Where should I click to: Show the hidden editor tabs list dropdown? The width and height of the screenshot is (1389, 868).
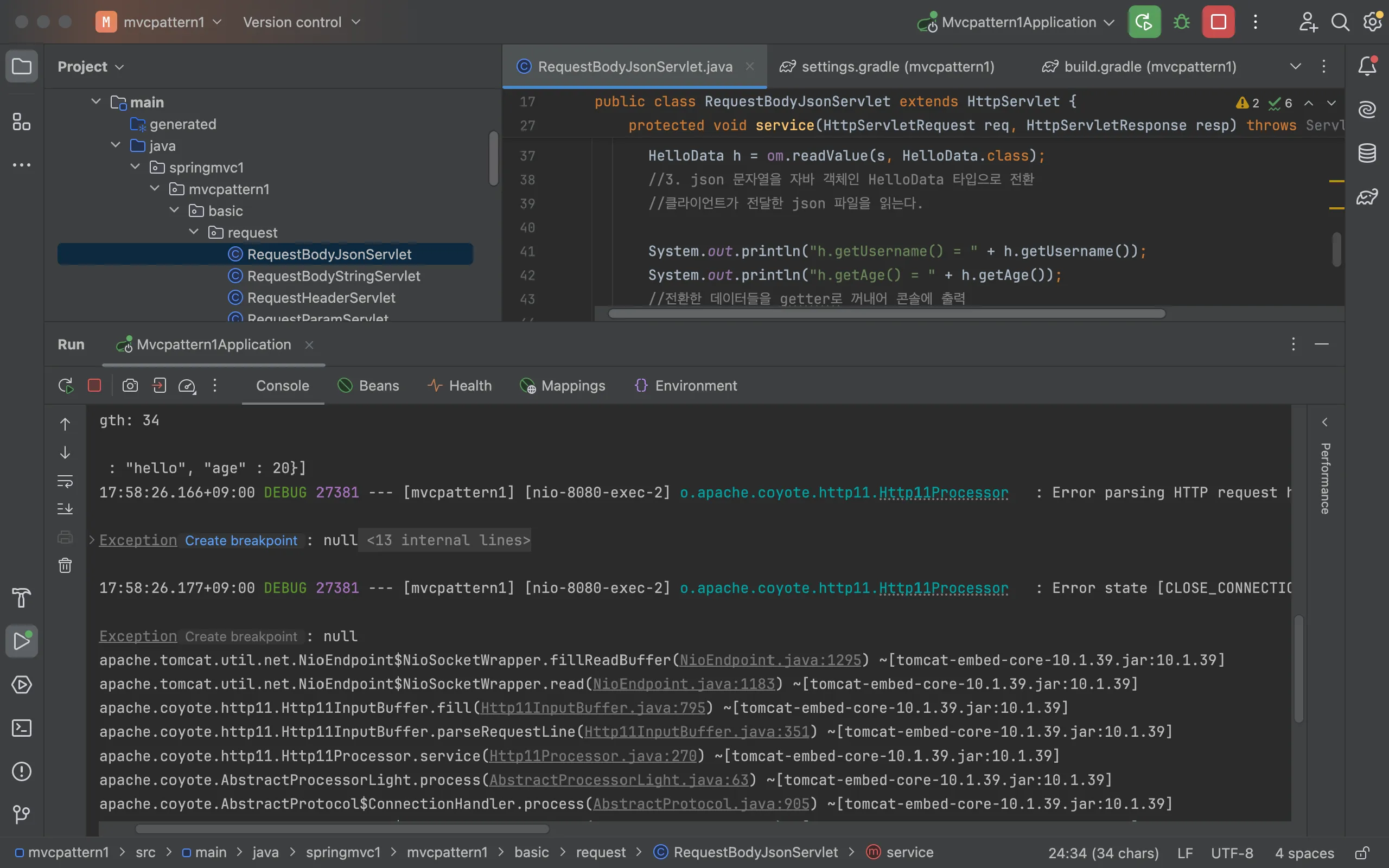click(1296, 67)
